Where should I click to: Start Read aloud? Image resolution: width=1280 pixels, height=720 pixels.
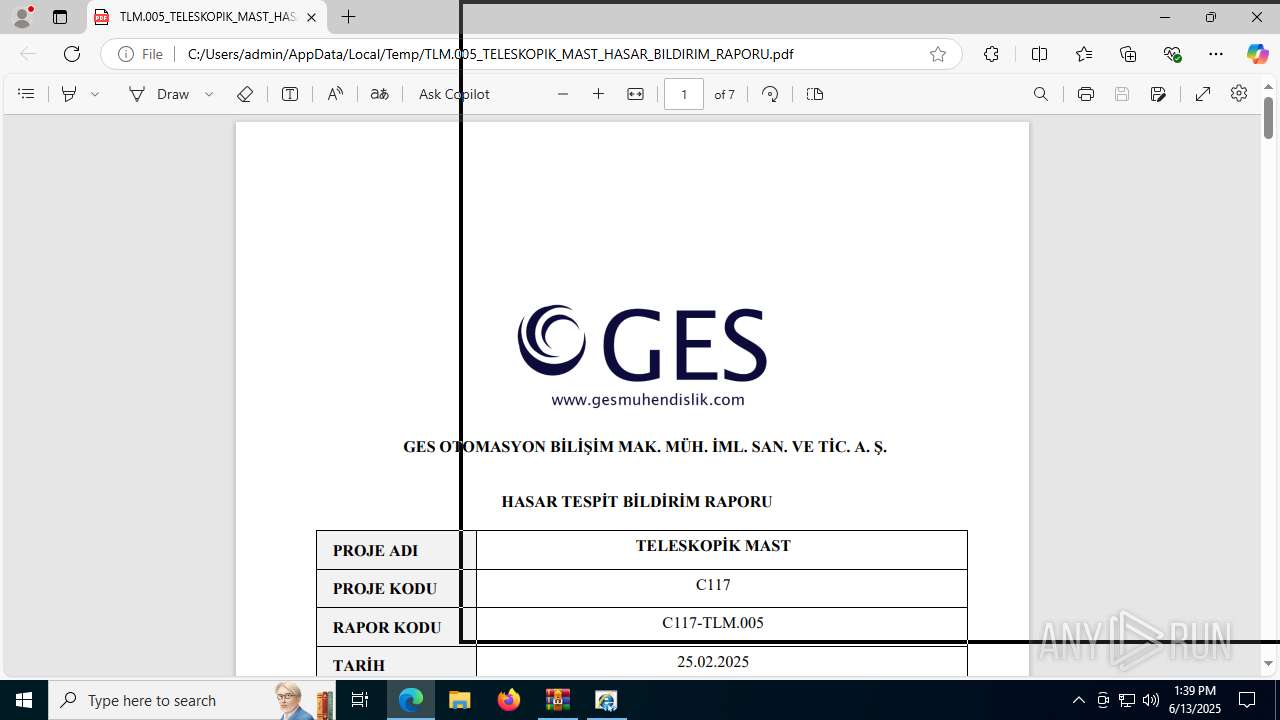tap(335, 94)
